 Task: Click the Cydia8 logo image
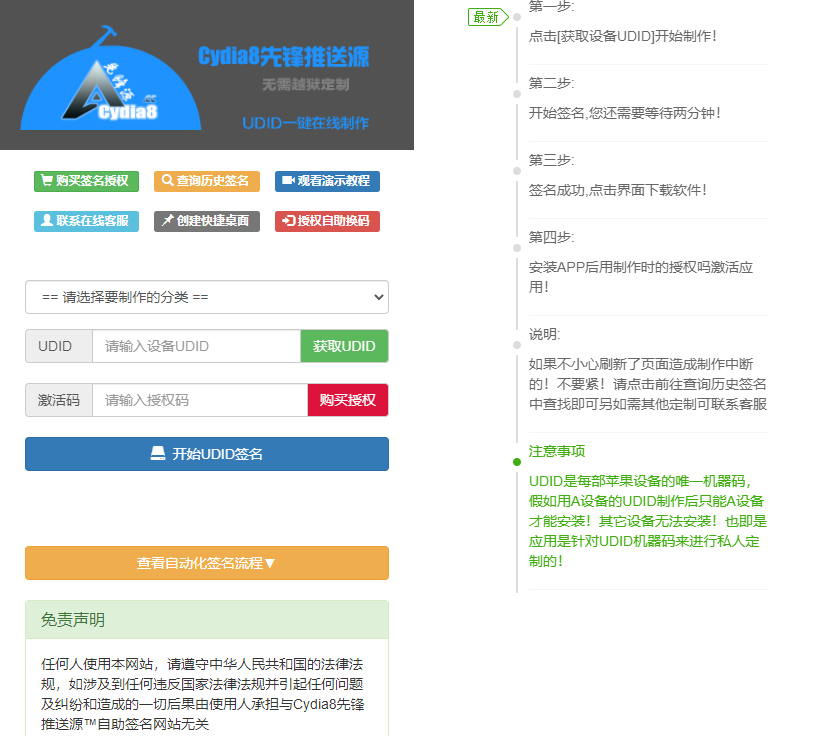(111, 78)
